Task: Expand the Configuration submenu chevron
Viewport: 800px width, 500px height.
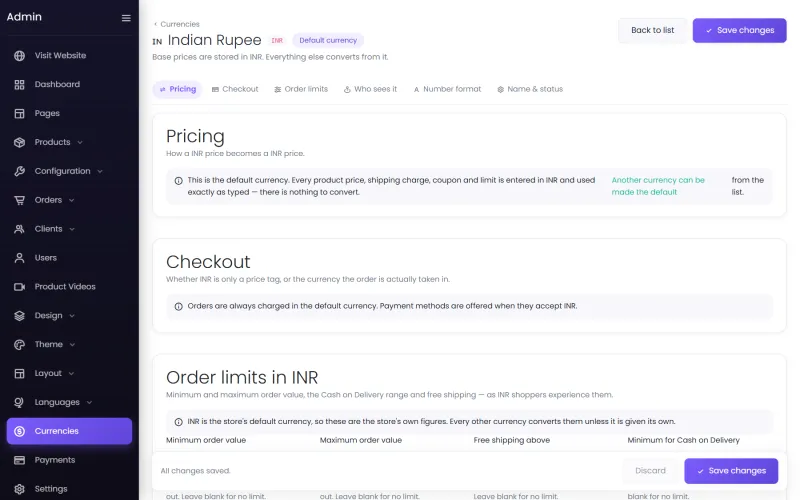Action: point(100,171)
